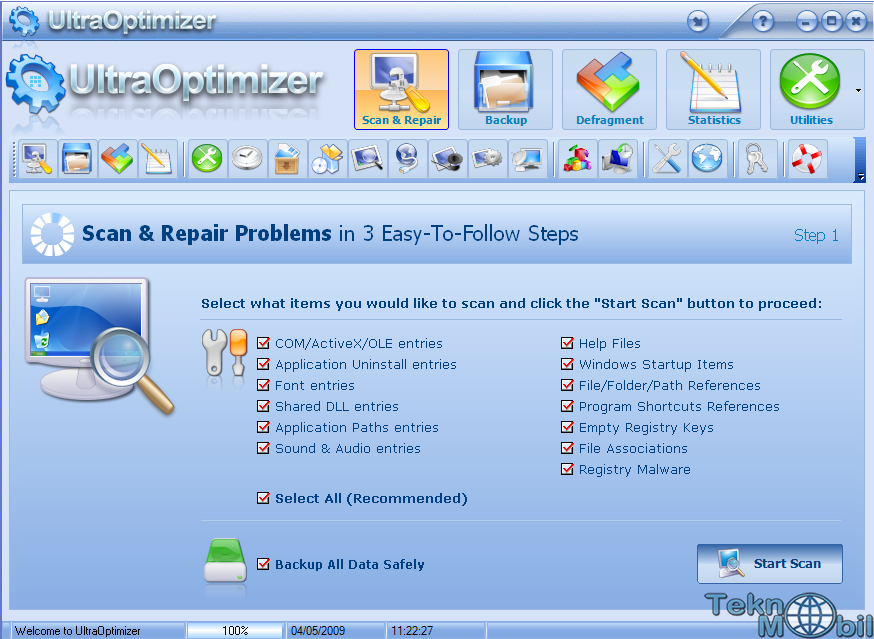Go to the Statistics tab
The image size is (874, 639).
pyautogui.click(x=713, y=89)
